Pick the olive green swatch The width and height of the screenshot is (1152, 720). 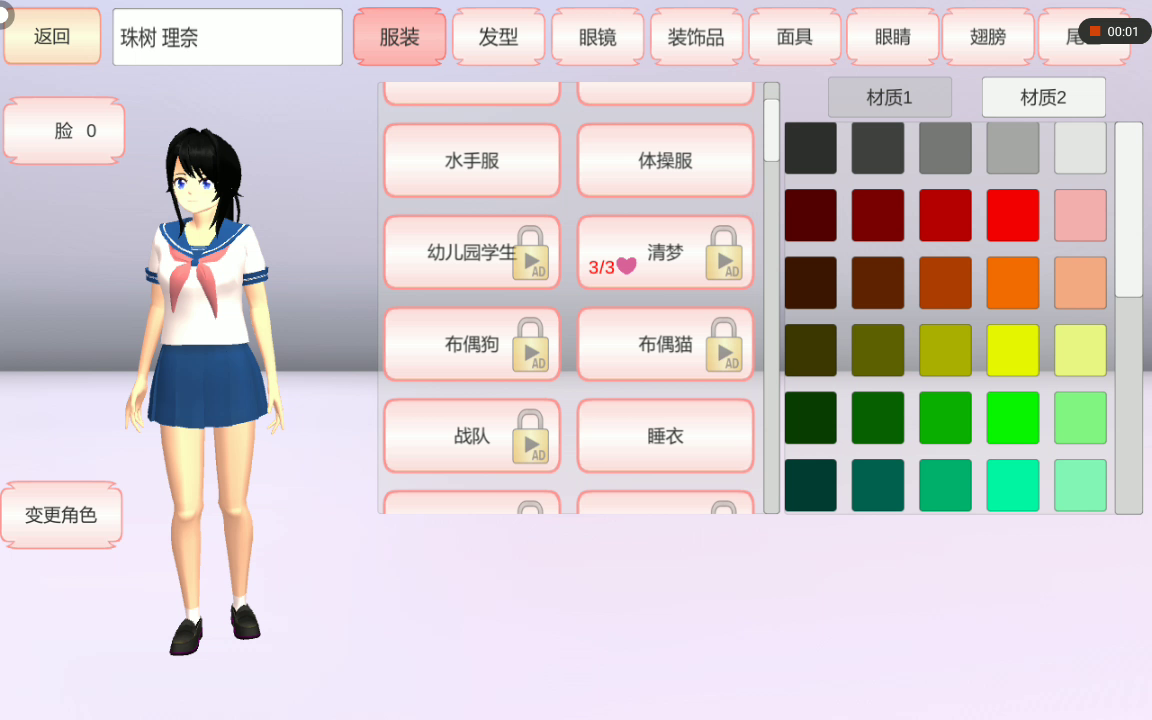point(878,350)
